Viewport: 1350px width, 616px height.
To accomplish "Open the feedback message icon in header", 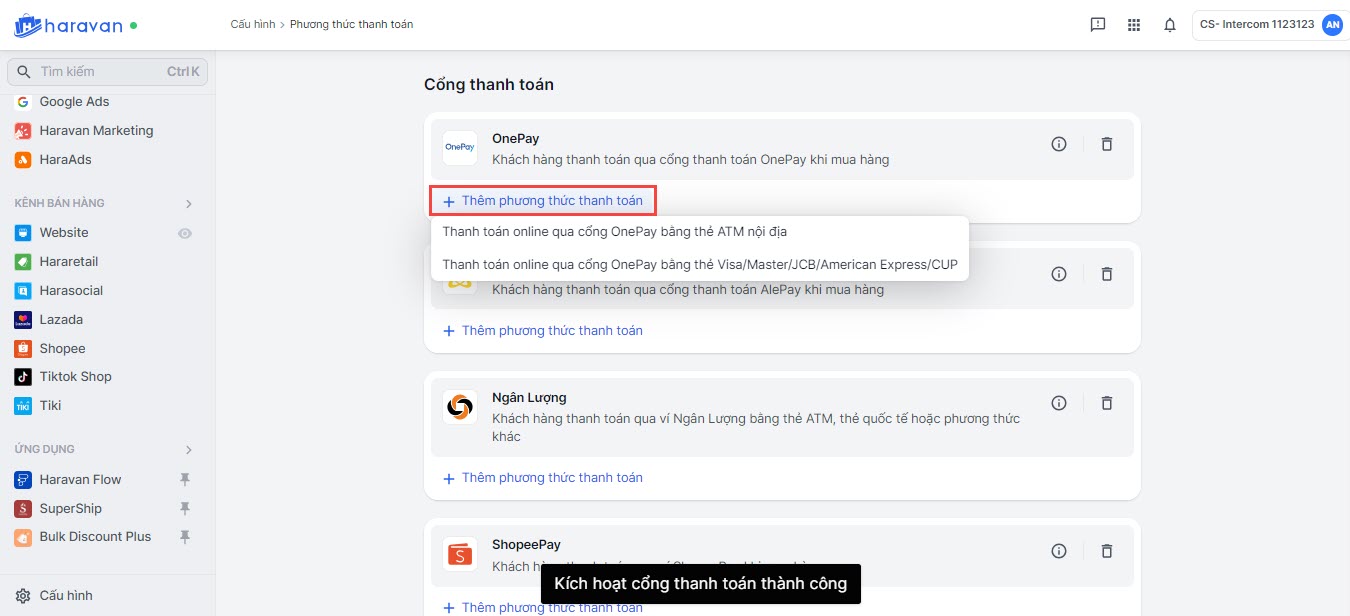I will (x=1098, y=25).
